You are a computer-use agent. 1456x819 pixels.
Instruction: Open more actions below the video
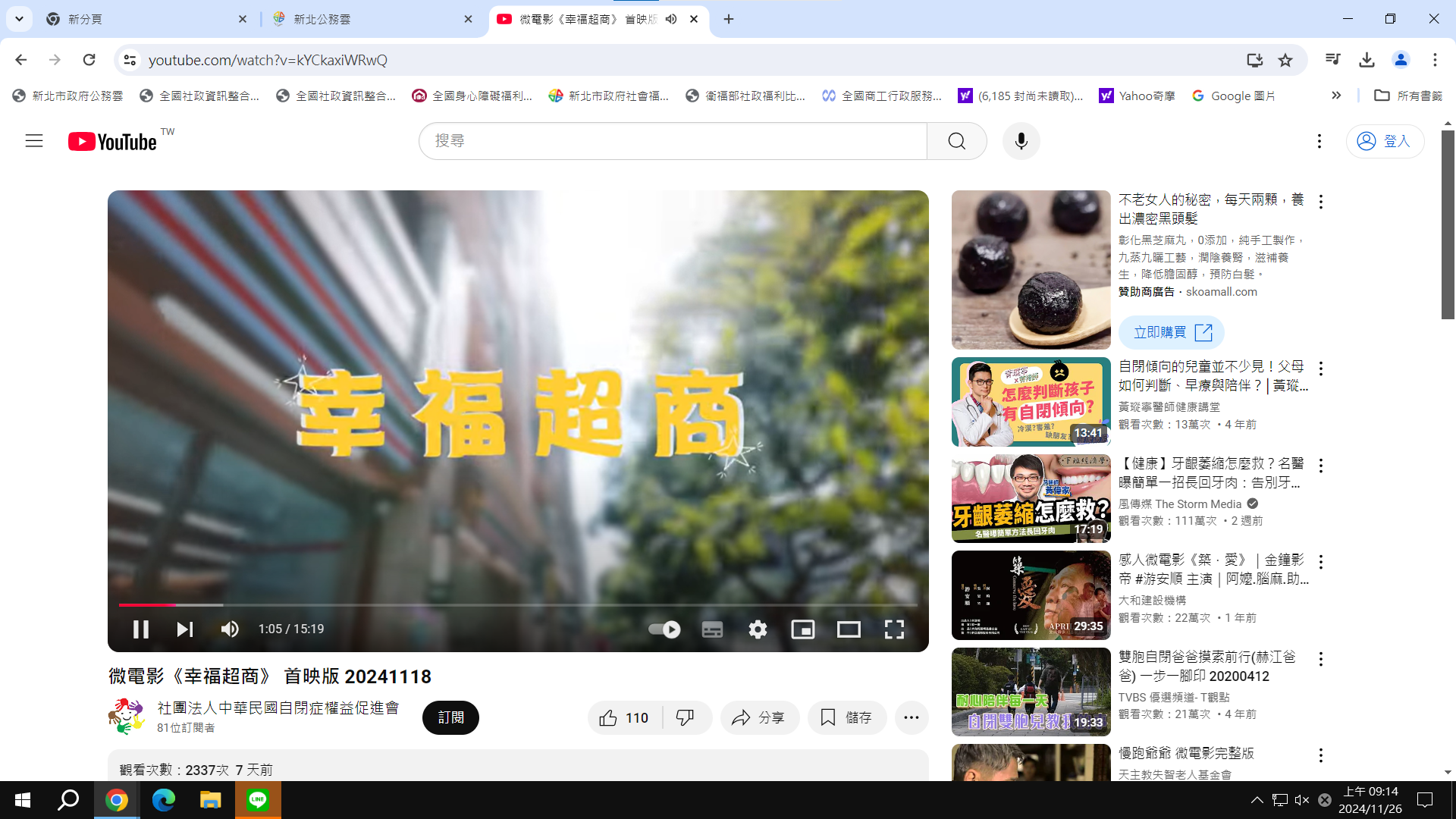click(912, 717)
